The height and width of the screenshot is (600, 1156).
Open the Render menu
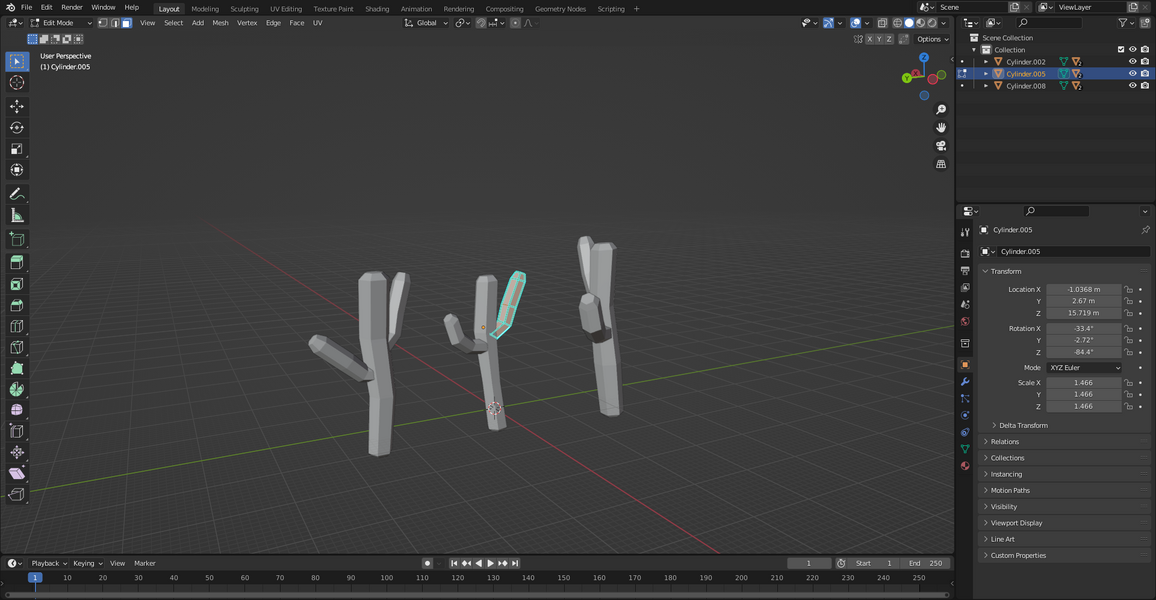[72, 7]
